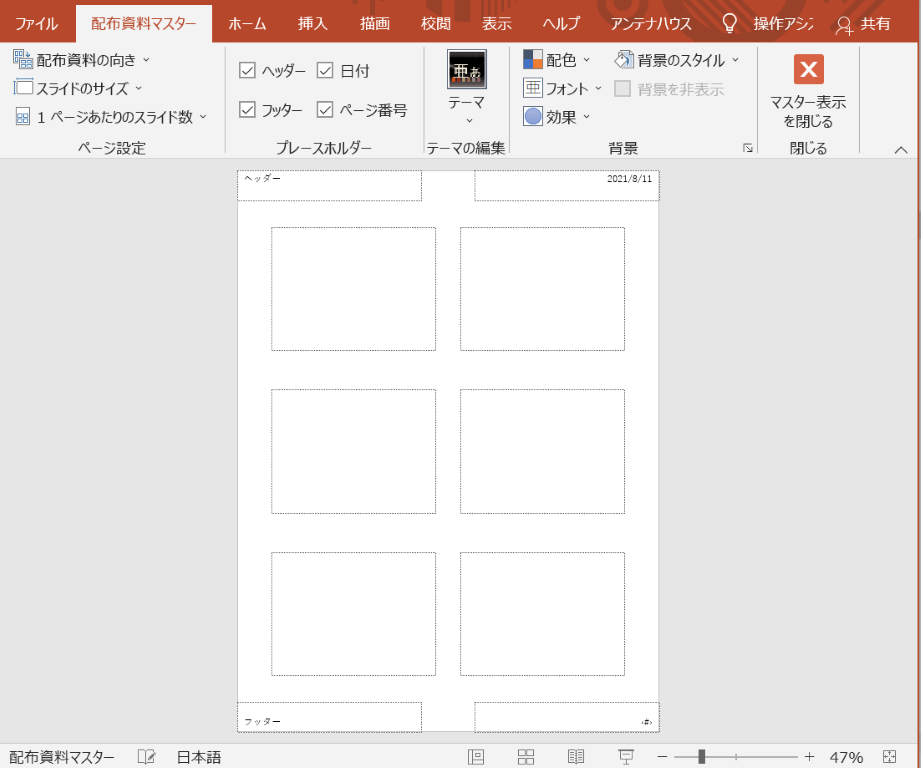The width and height of the screenshot is (921, 768).
Task: Click the マスター表示を閉じる red X icon
Action: 808,69
